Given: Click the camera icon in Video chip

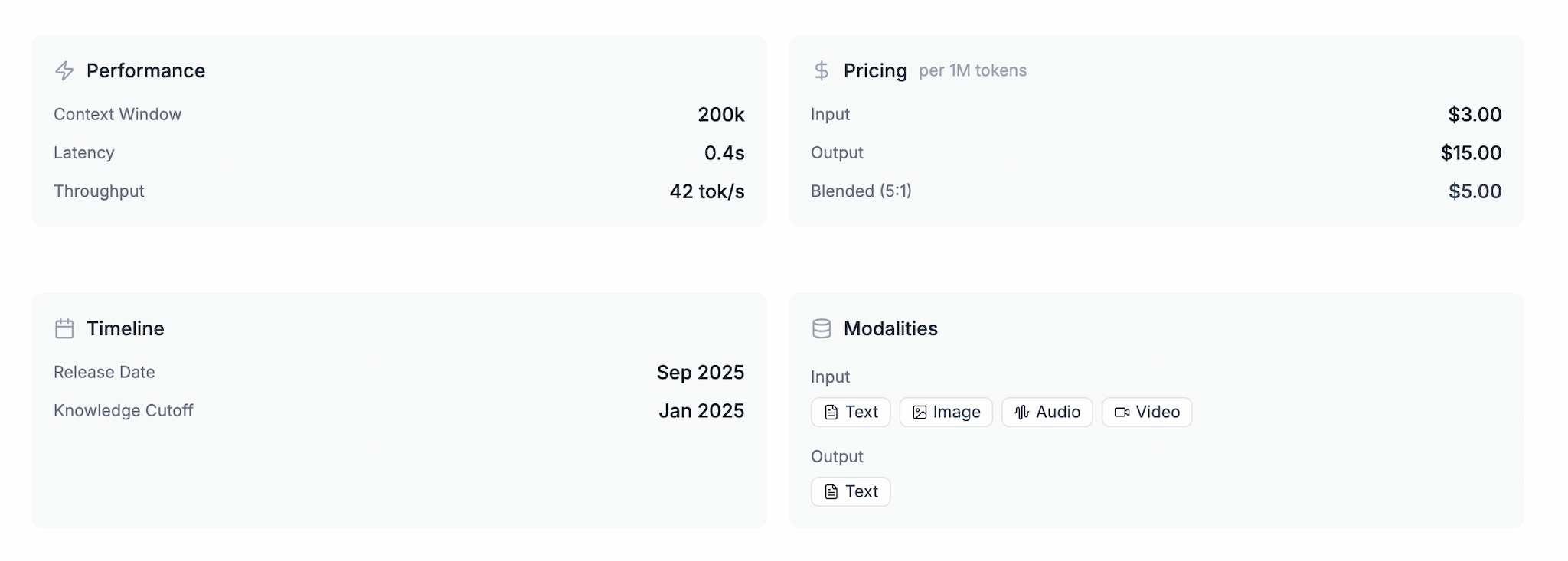Looking at the screenshot, I should tap(1122, 413).
